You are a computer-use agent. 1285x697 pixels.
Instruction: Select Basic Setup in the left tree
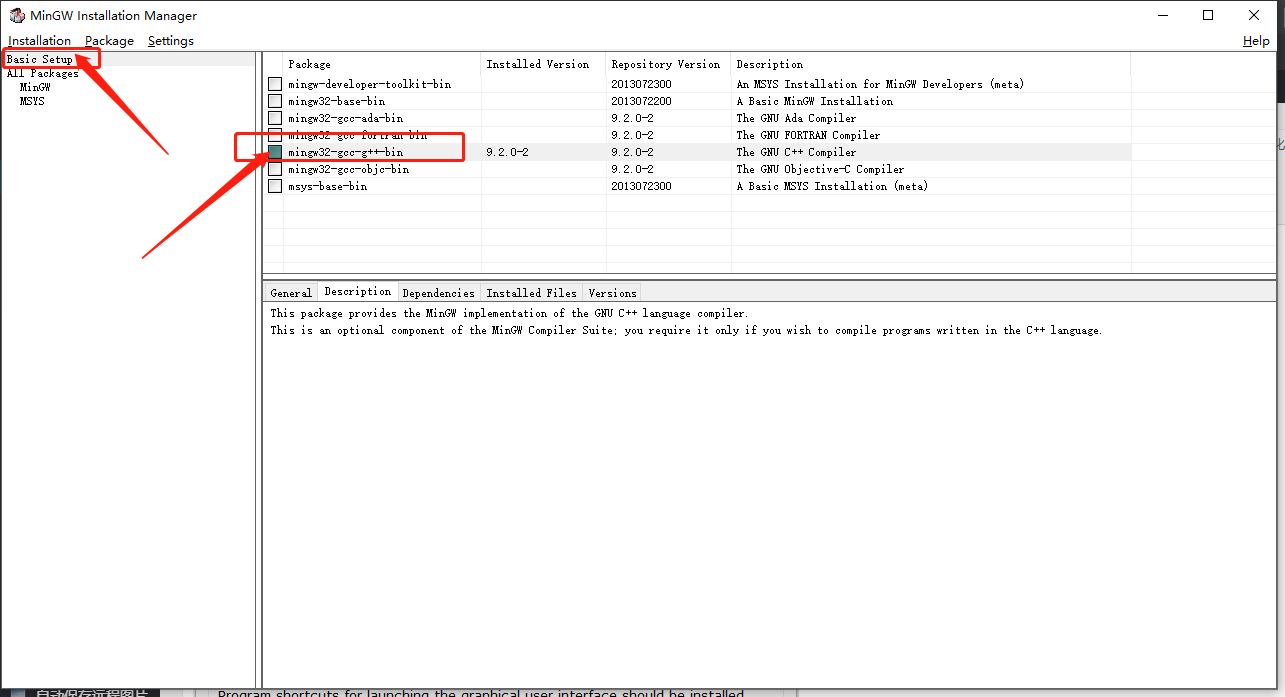40,59
